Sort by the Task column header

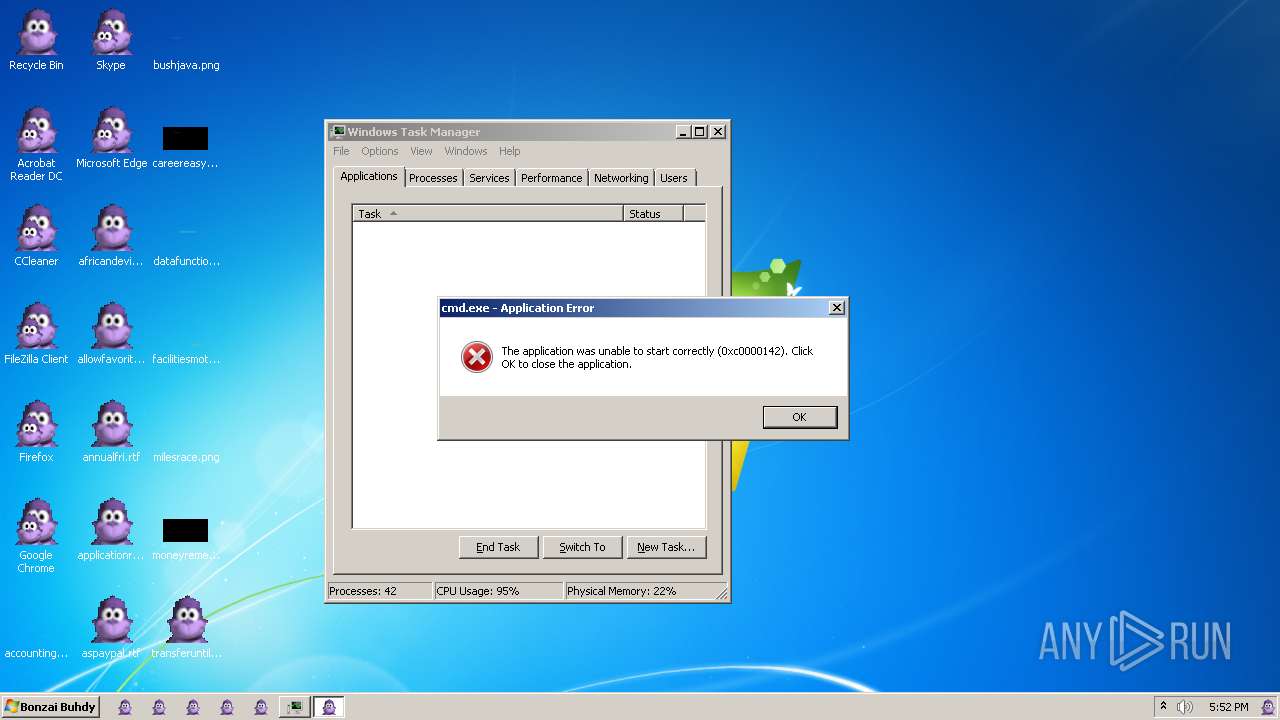click(x=488, y=213)
